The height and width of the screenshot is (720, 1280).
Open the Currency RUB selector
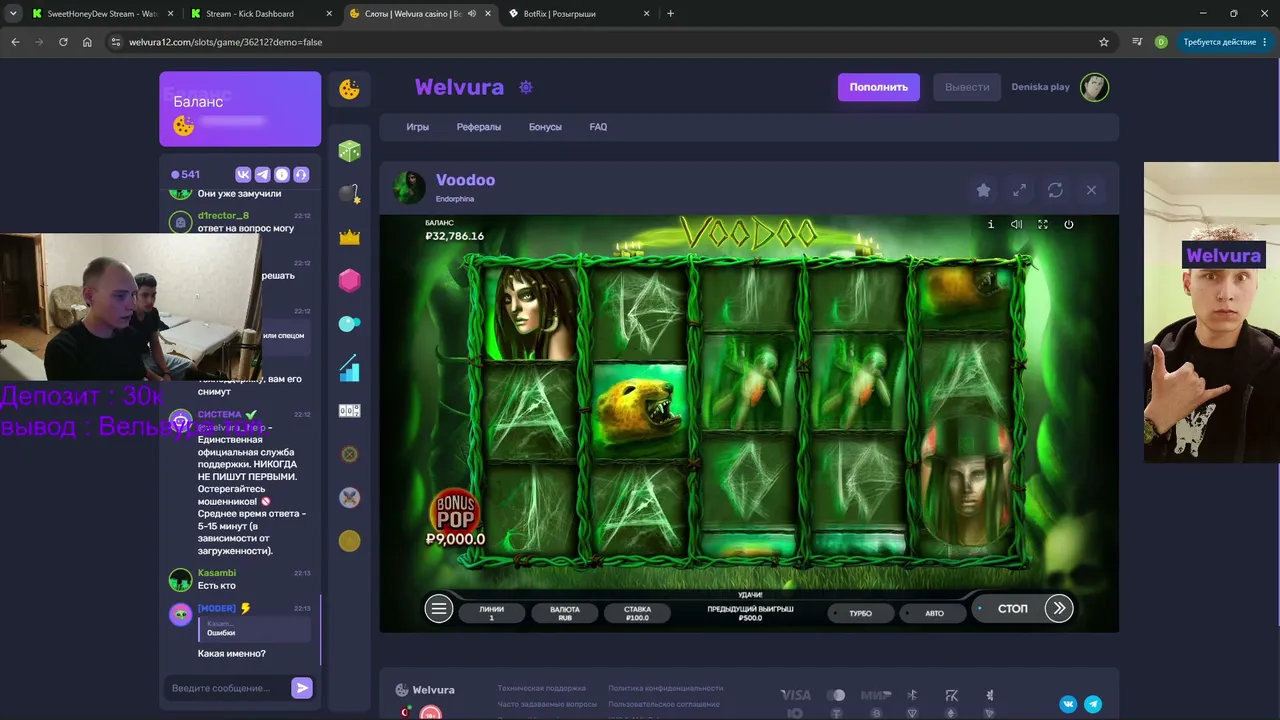tap(564, 613)
